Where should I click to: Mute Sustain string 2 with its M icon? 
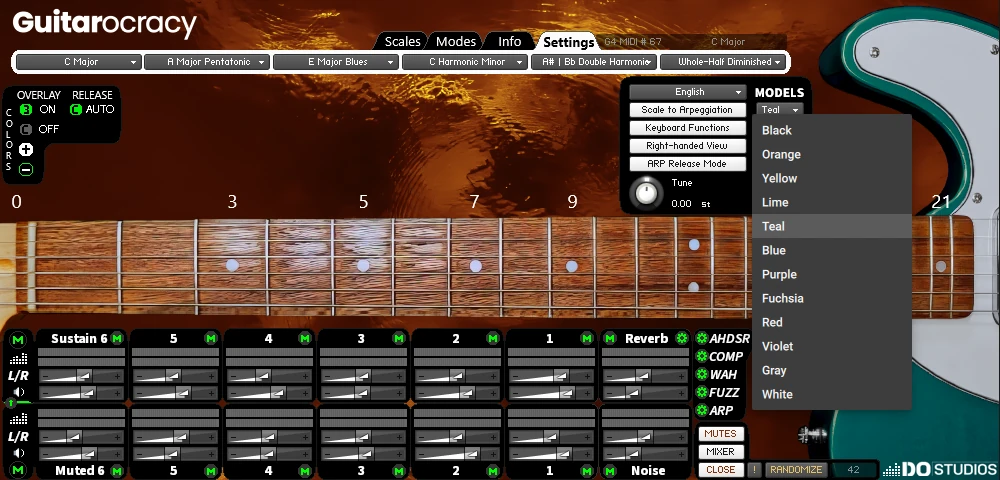[492, 338]
